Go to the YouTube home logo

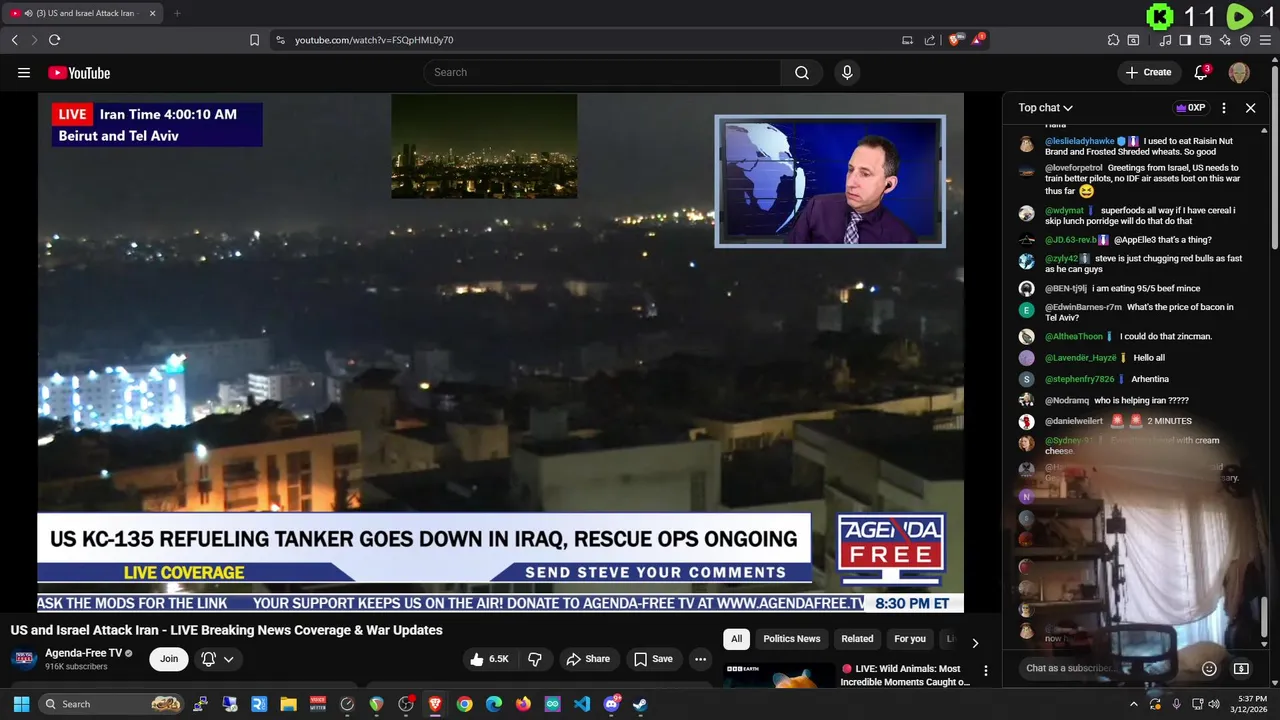pyautogui.click(x=79, y=73)
